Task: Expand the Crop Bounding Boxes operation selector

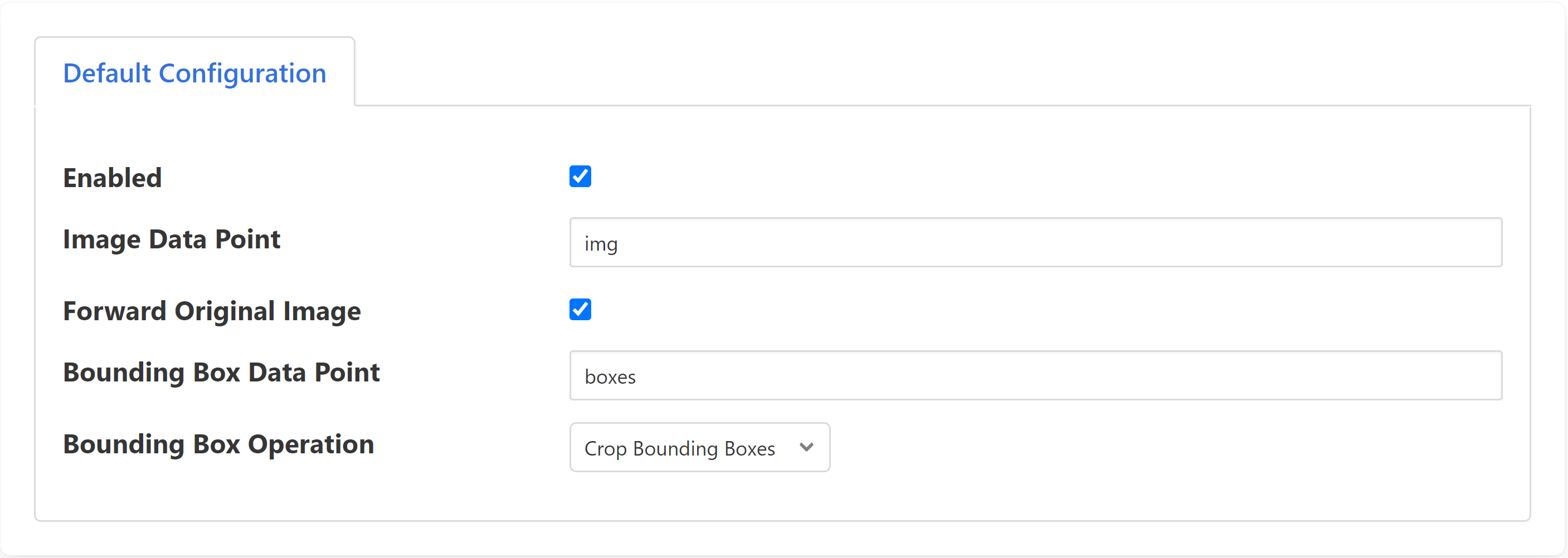Action: [699, 447]
